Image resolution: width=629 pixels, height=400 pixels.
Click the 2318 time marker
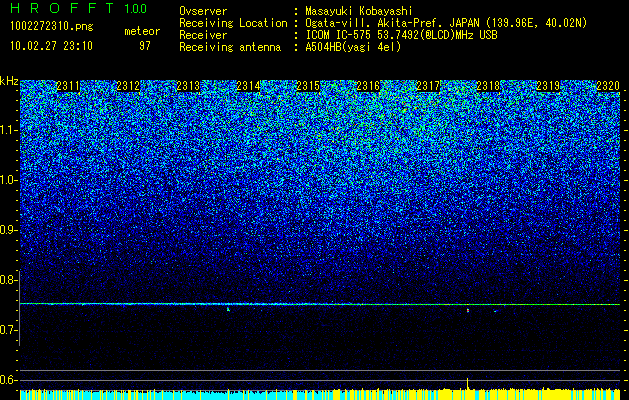coord(488,86)
